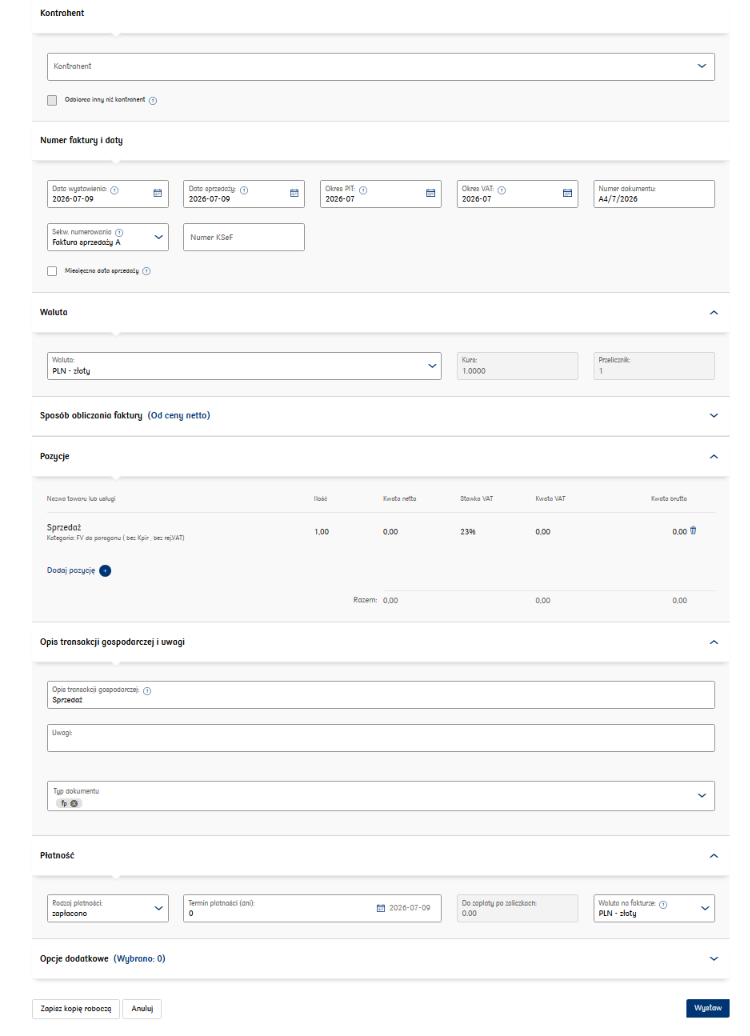The image size is (750, 1036).
Task: Click the Przelicznik field
Action: point(654,366)
